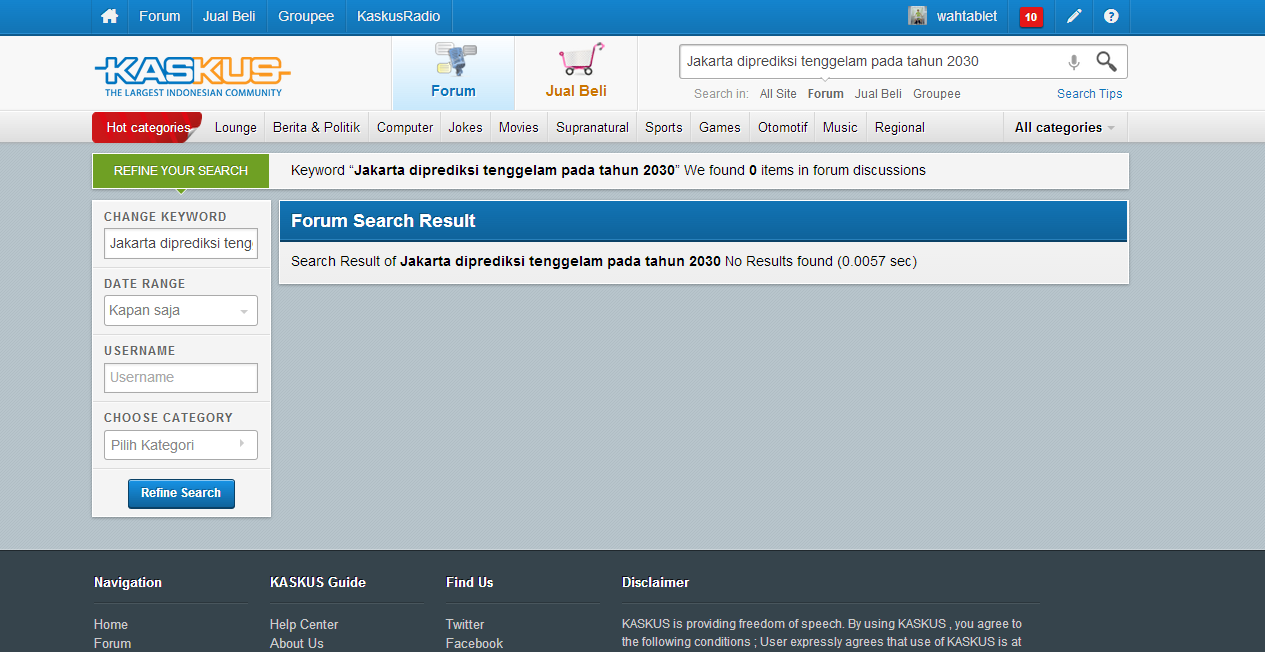Open KaskusRadio in the top navigation bar
The width and height of the screenshot is (1265, 652).
398,16
